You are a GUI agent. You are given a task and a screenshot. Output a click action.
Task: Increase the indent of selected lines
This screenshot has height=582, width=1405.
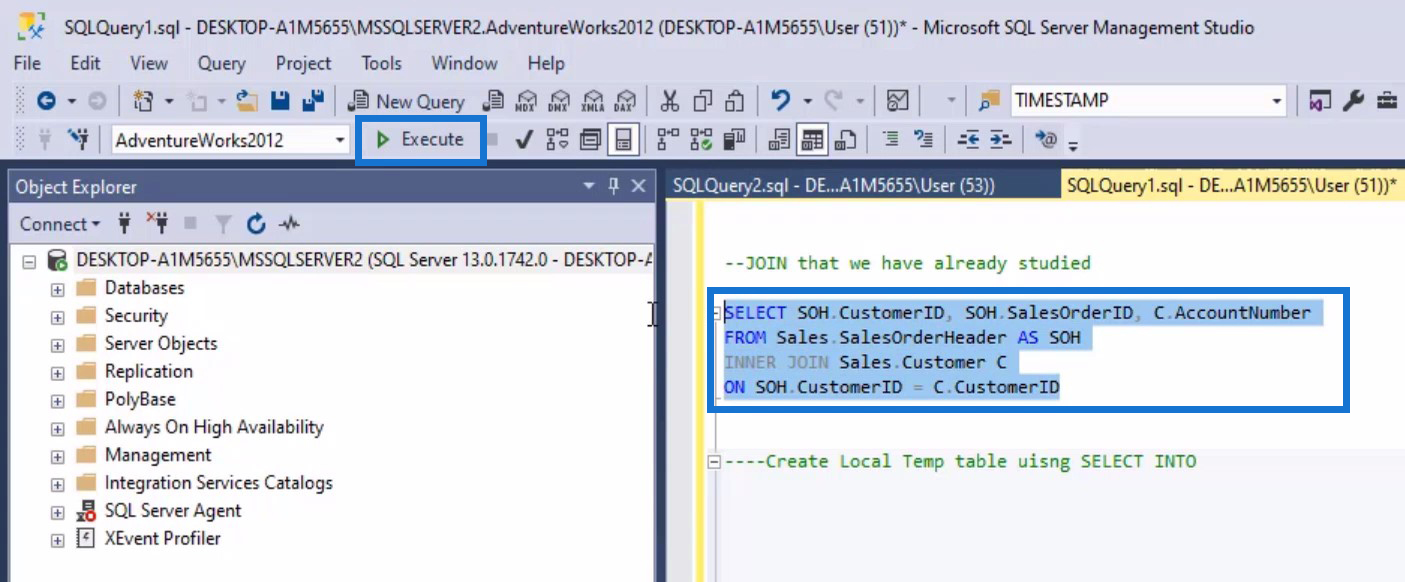[x=1000, y=139]
